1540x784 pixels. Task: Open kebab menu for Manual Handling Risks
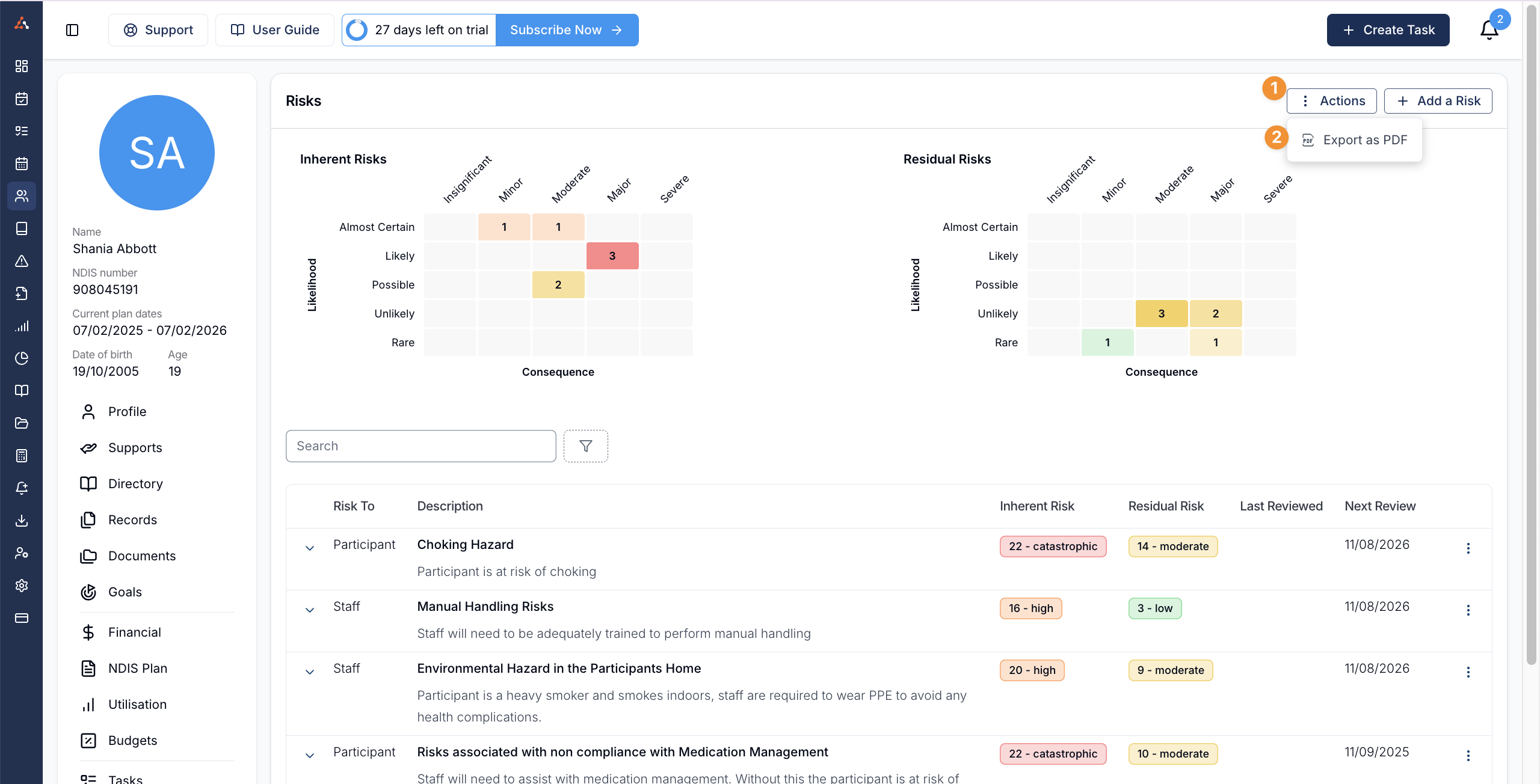click(x=1468, y=610)
